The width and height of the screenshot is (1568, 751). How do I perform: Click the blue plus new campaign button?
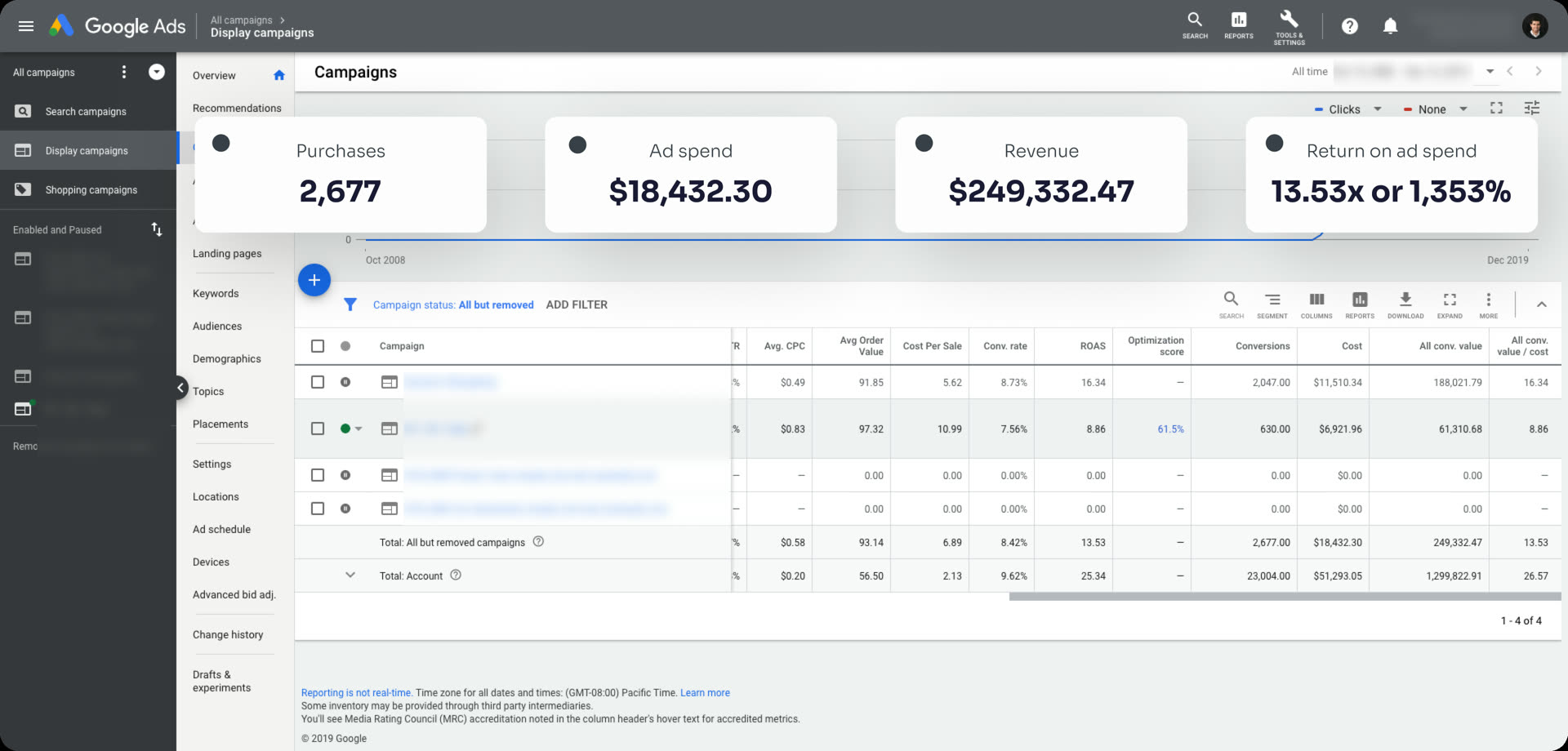[x=314, y=280]
